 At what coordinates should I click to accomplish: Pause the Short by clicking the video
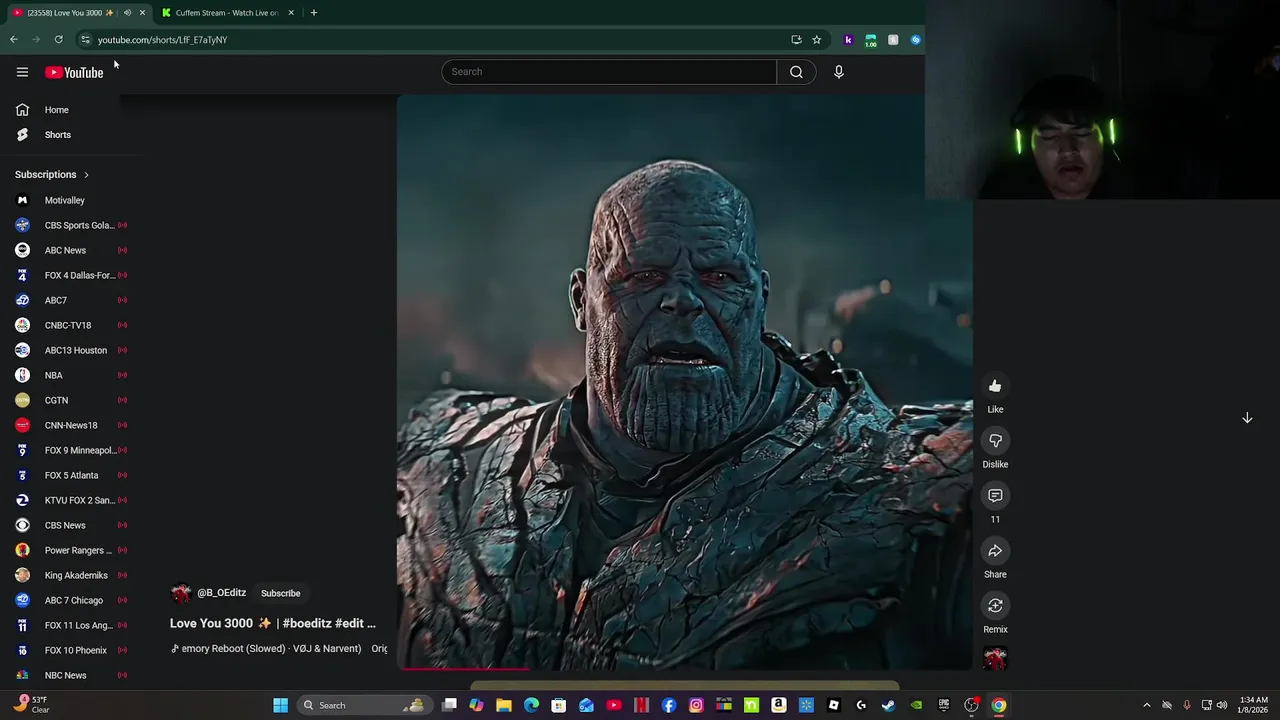[684, 380]
